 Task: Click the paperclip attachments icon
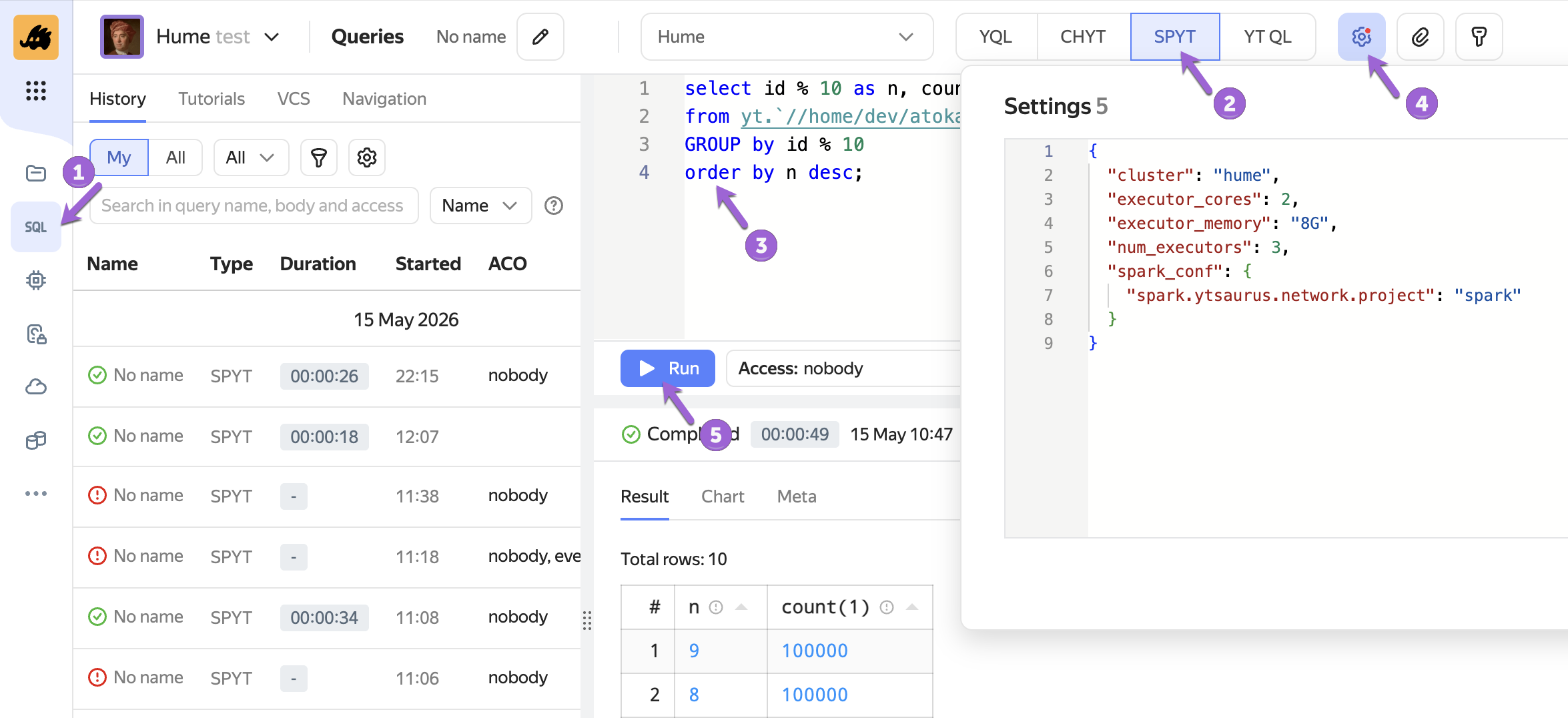coord(1420,37)
